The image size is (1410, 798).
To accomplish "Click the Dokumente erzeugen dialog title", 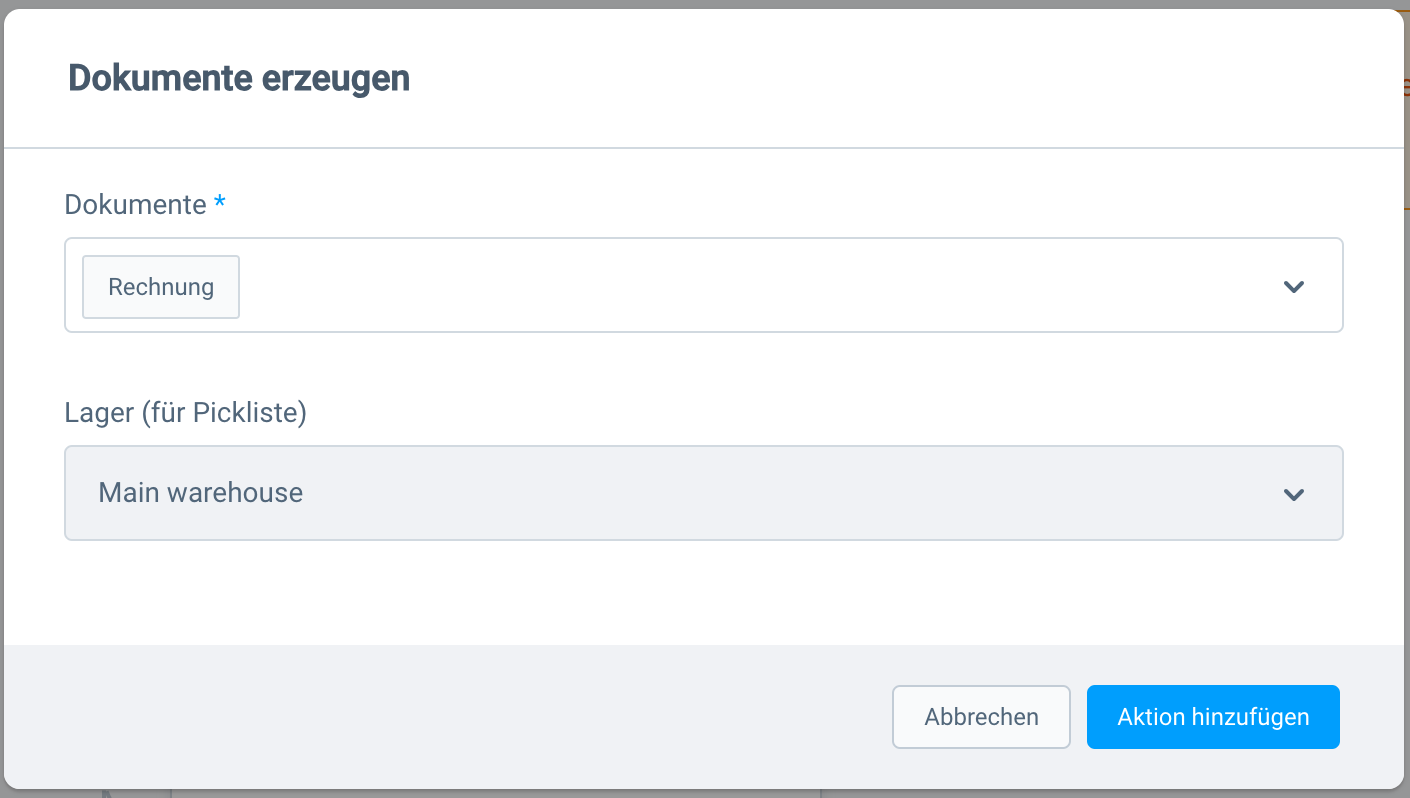I will click(238, 77).
